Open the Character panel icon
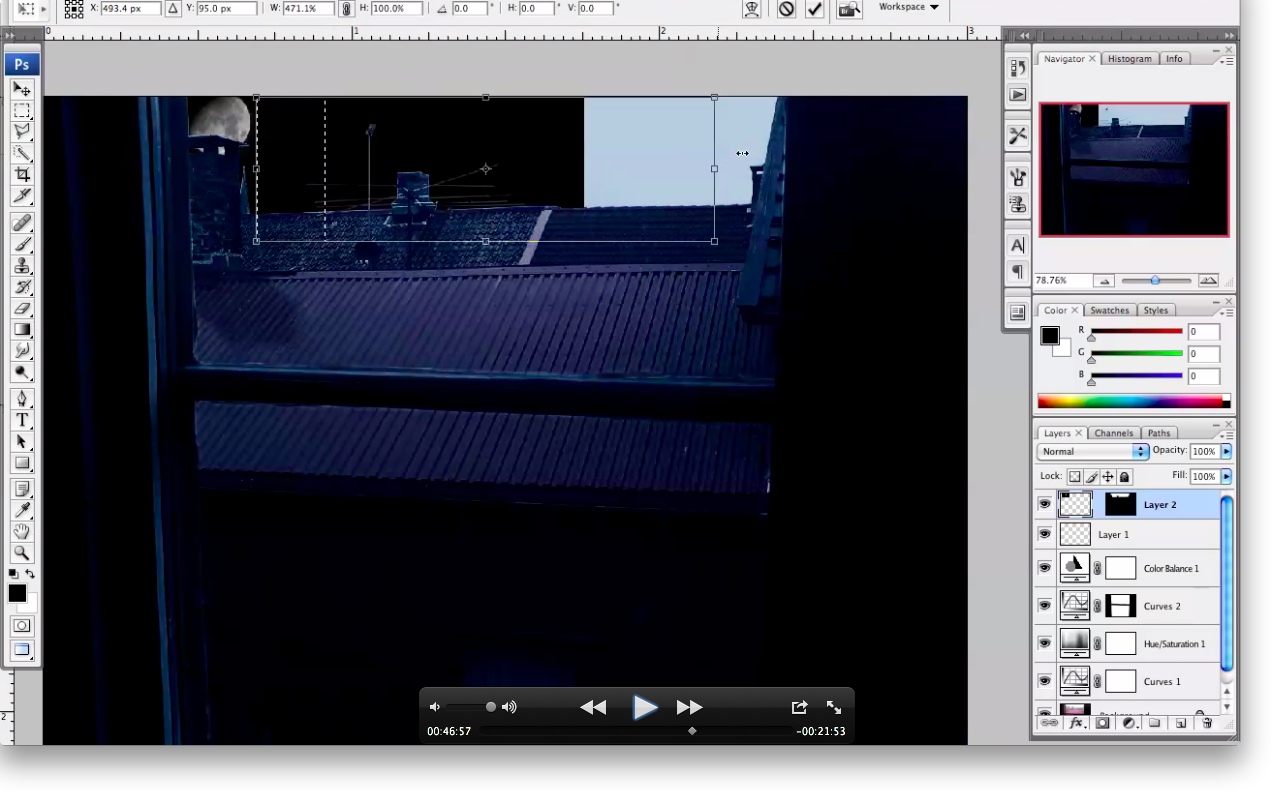 (1018, 245)
